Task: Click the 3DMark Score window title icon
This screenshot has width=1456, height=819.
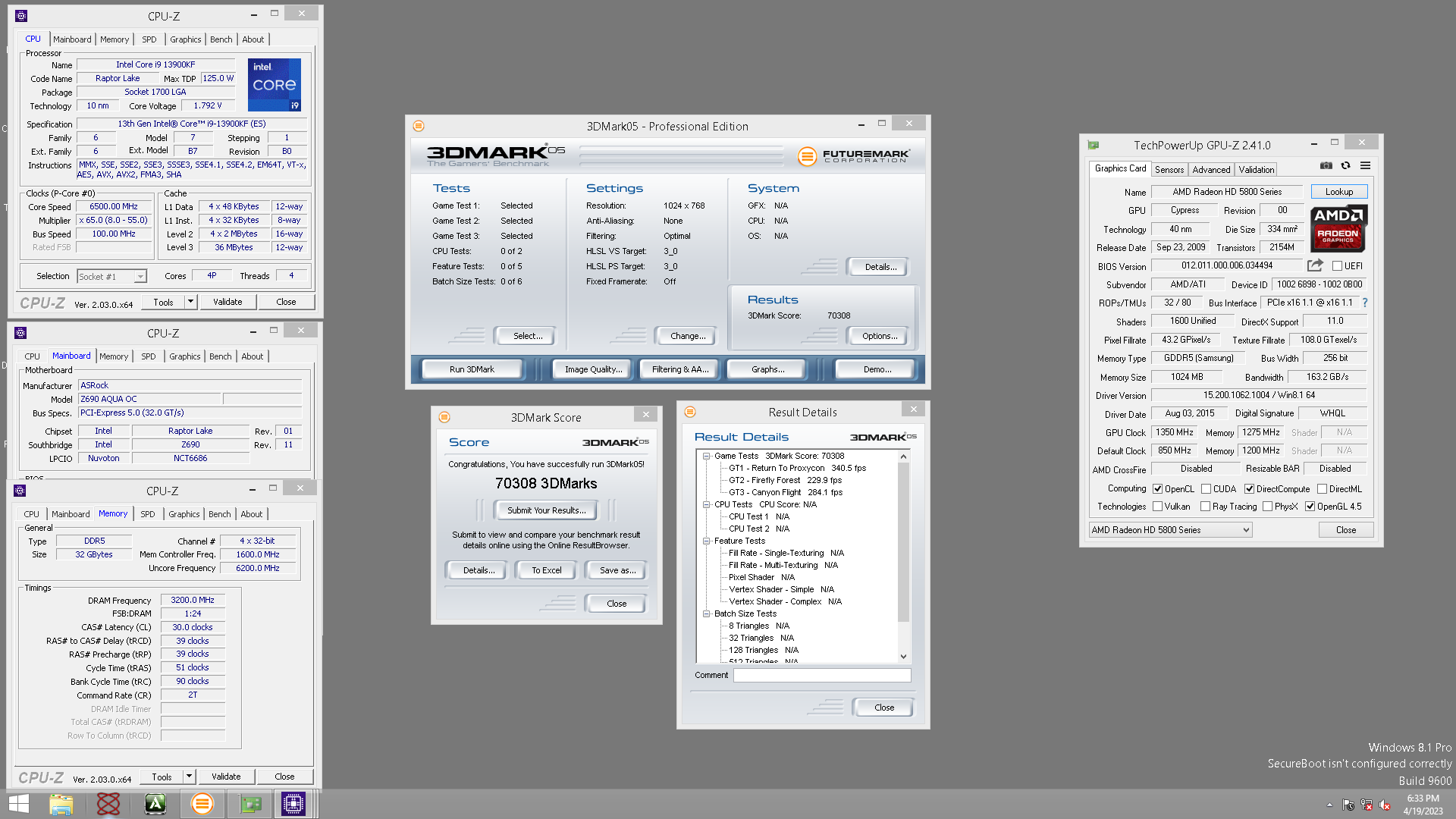Action: click(x=444, y=417)
